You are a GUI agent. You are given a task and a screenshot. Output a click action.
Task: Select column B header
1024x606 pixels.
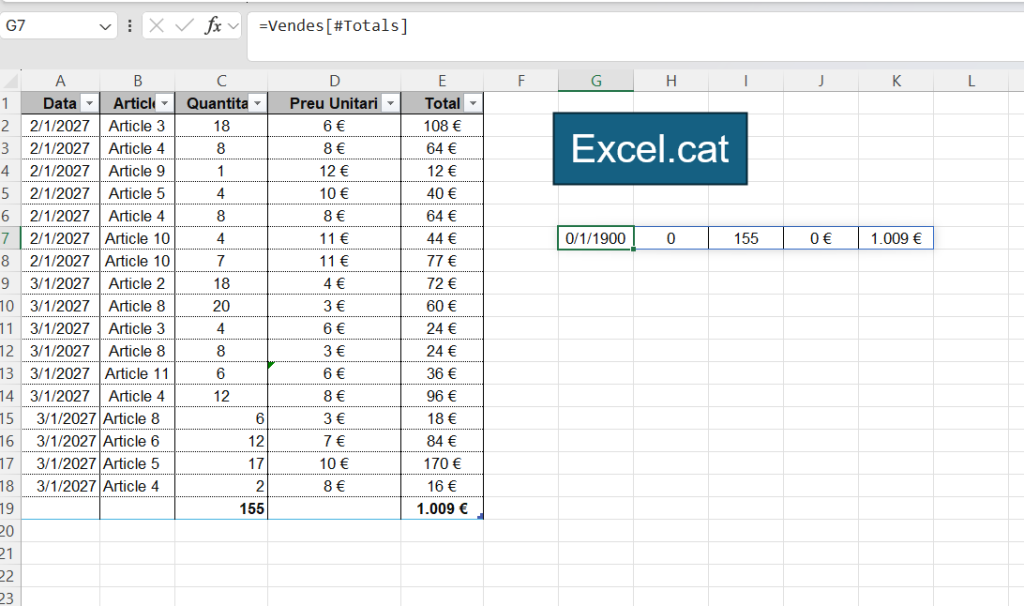click(x=137, y=81)
